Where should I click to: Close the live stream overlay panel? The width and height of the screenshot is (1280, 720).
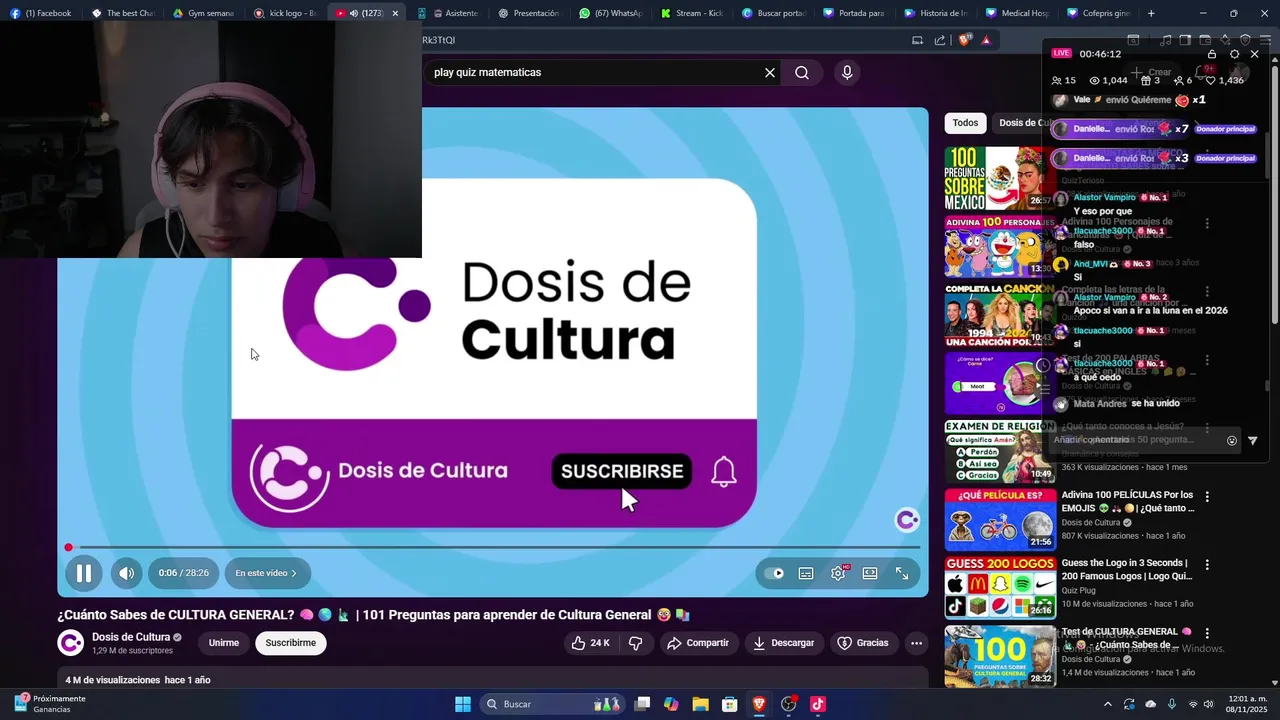[1255, 54]
